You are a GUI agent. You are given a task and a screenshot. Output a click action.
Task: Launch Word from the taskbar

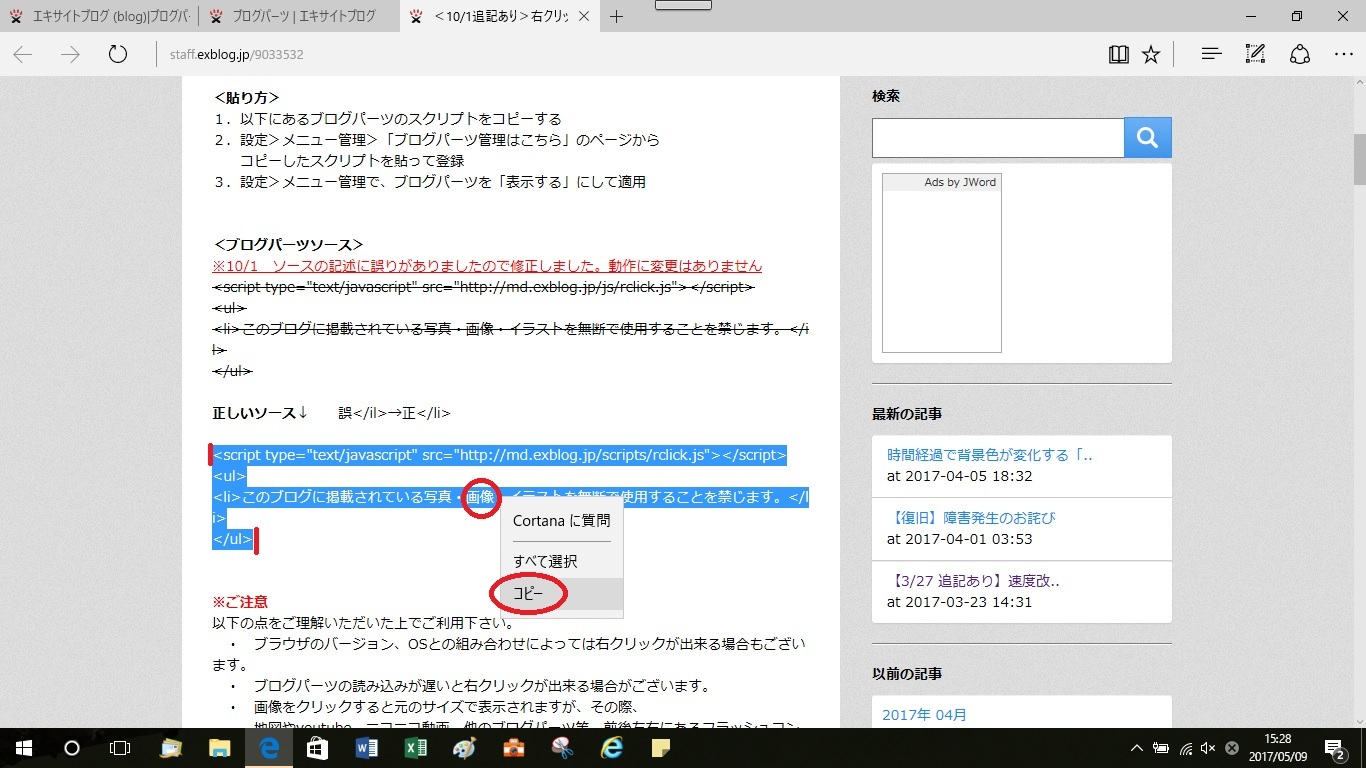[366, 748]
